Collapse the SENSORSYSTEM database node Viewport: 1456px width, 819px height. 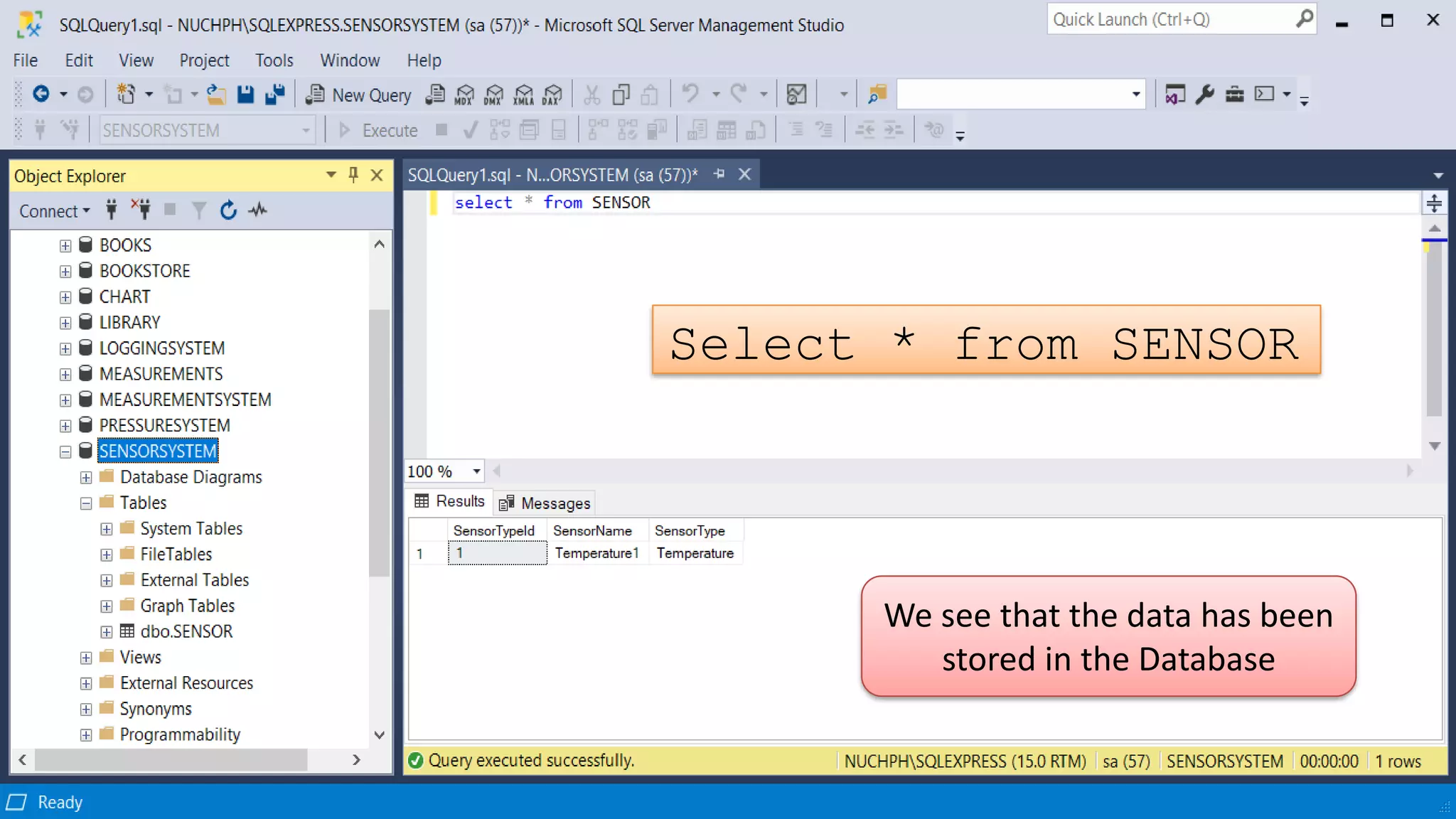65,452
